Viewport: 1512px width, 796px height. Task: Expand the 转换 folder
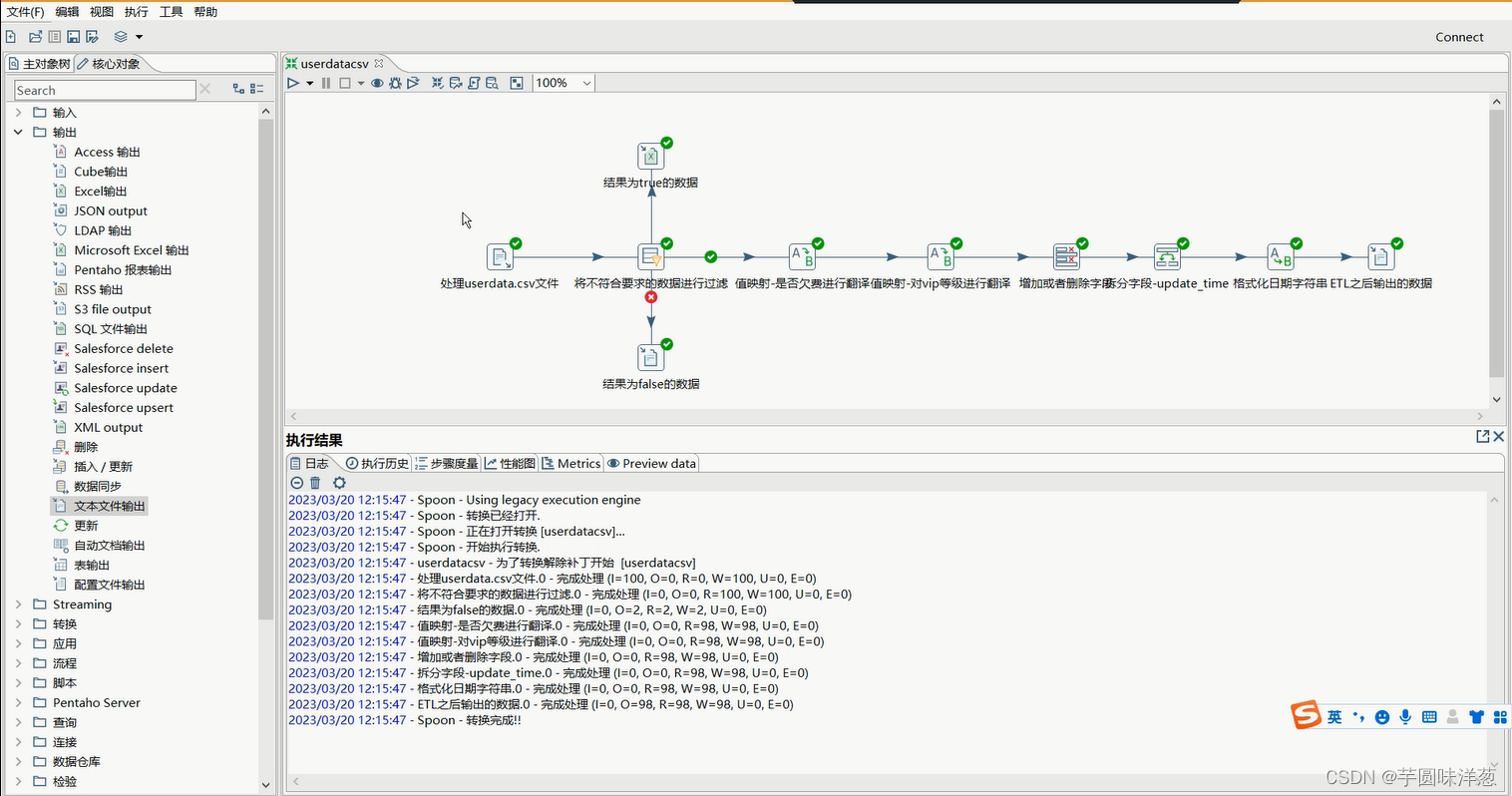(x=18, y=624)
